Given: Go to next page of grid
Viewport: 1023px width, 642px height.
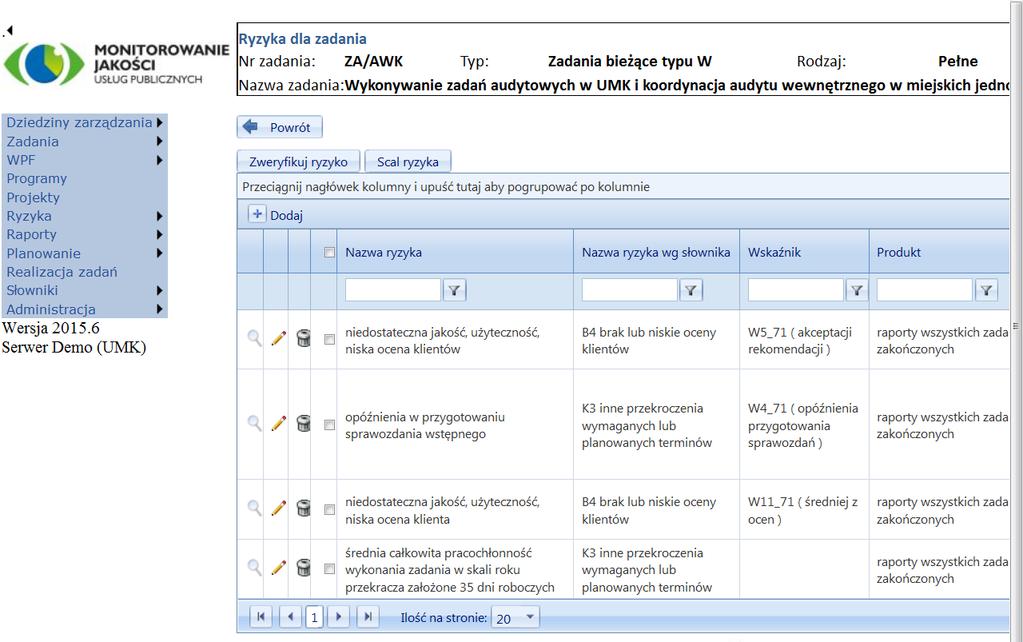Looking at the screenshot, I should click(338, 617).
